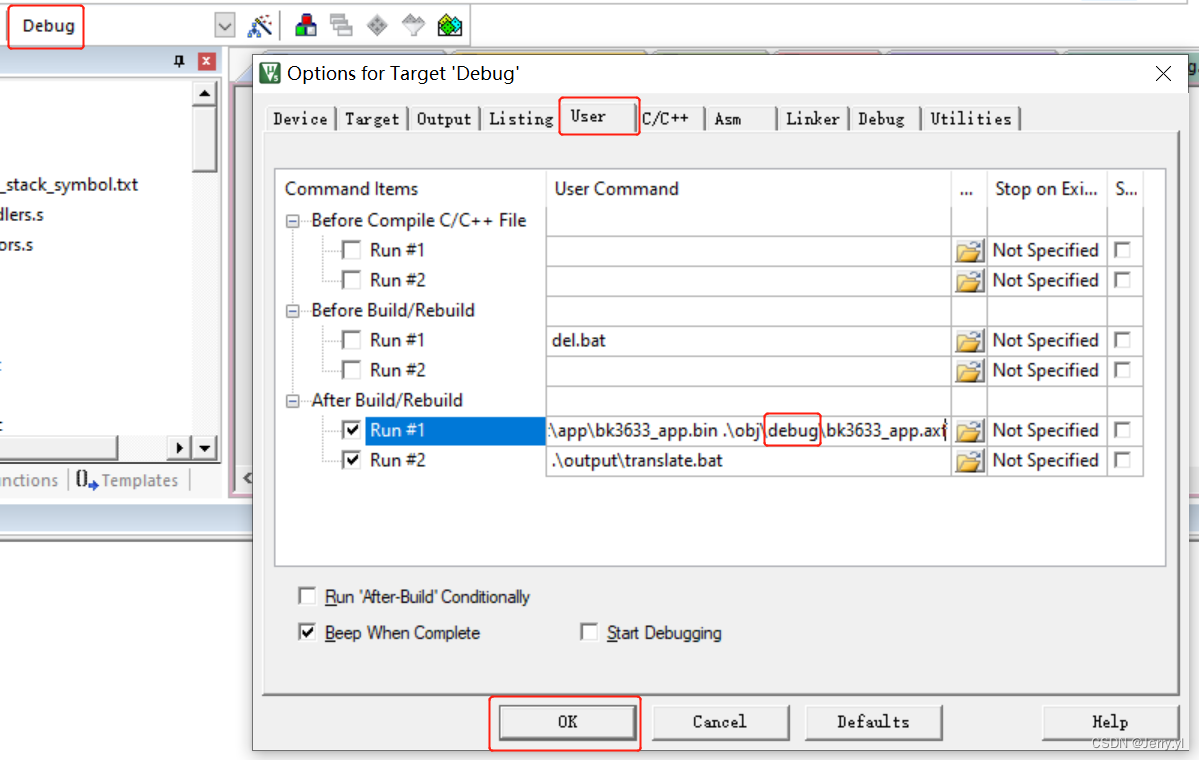Open the Templates tab in project panel
The width and height of the screenshot is (1199, 760).
click(x=127, y=480)
